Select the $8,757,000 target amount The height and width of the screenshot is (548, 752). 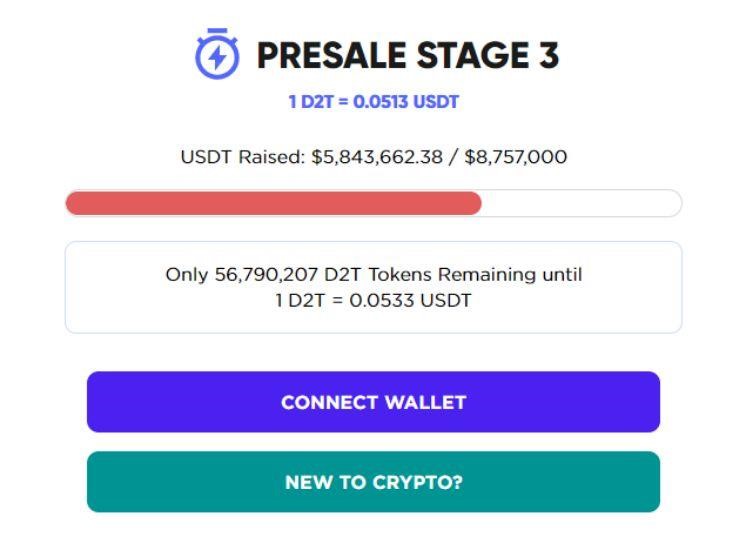pyautogui.click(x=516, y=157)
